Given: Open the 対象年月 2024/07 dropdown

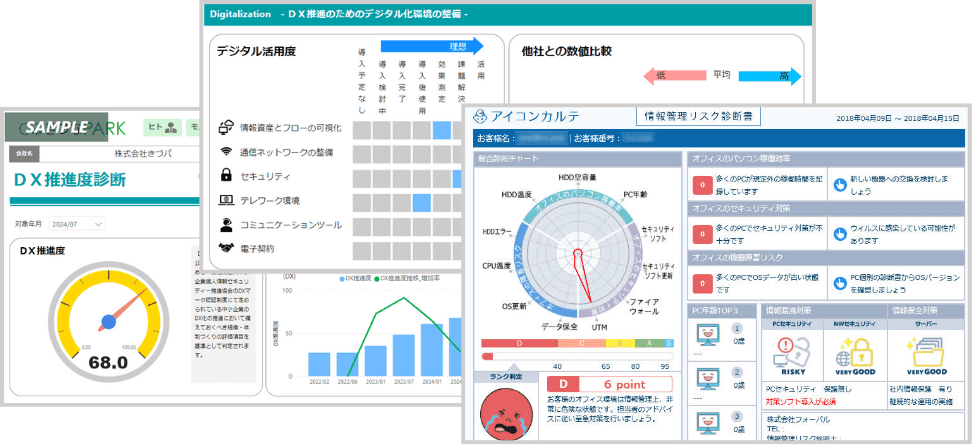Looking at the screenshot, I should [x=77, y=224].
